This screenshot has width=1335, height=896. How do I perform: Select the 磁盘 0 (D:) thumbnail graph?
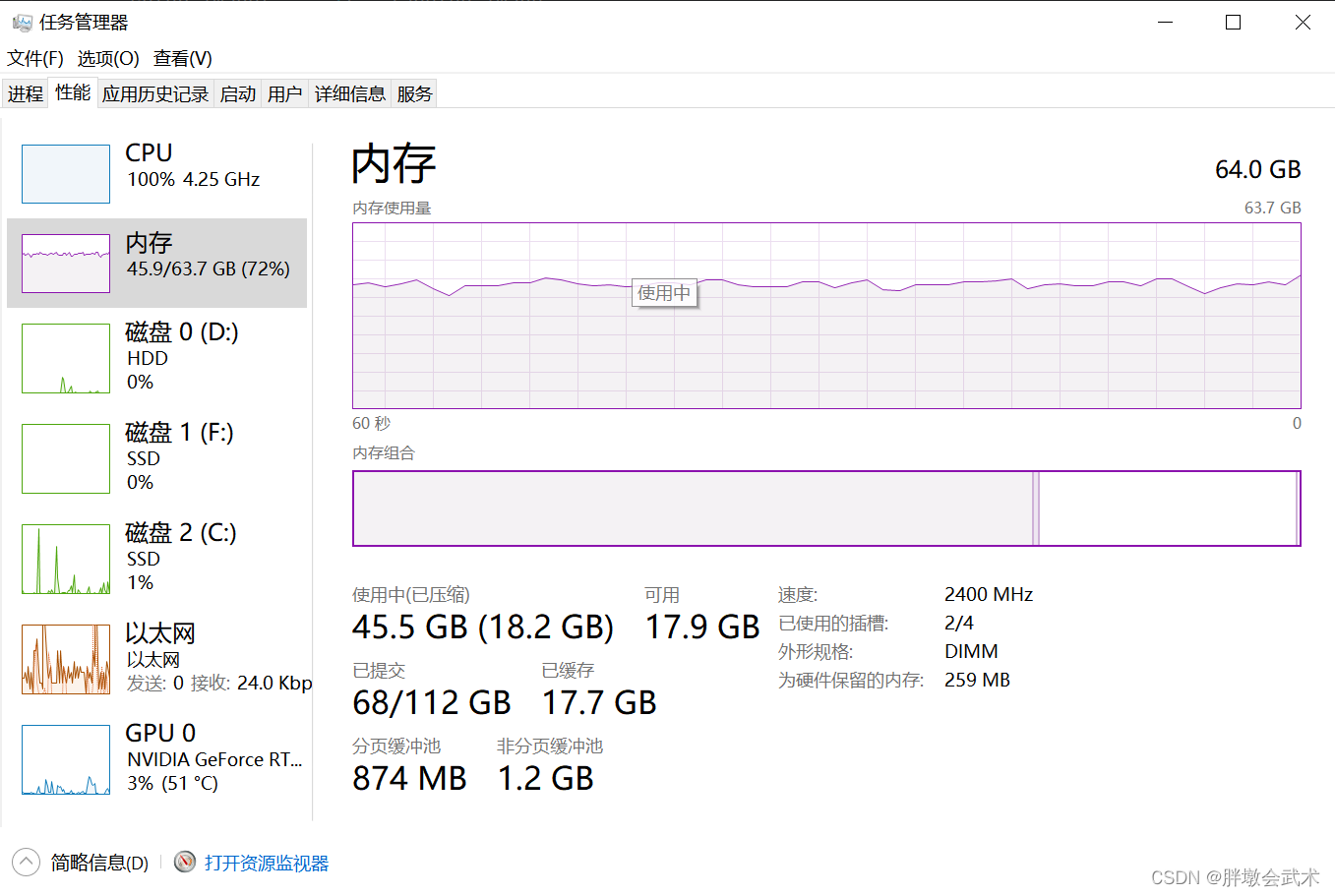click(66, 358)
